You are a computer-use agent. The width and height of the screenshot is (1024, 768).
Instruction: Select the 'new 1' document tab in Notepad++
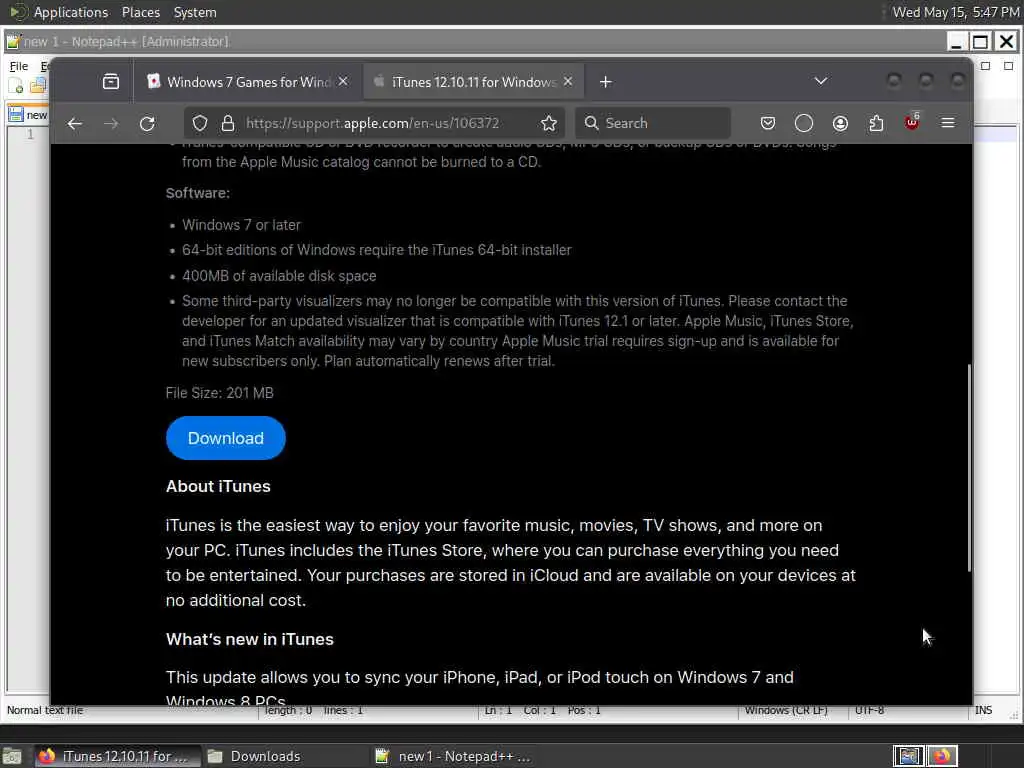coord(29,115)
